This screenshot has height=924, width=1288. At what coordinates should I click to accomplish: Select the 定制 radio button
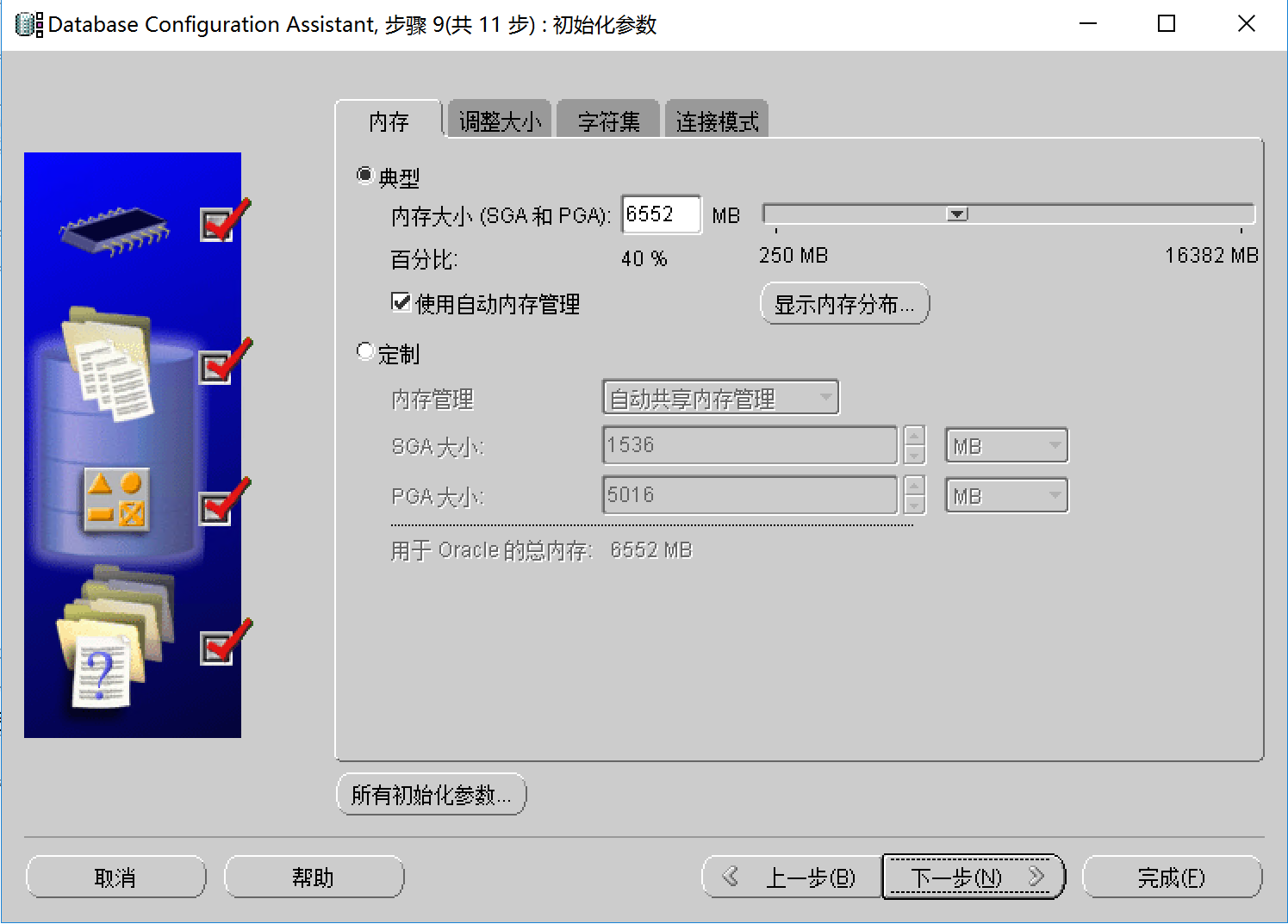(x=365, y=352)
